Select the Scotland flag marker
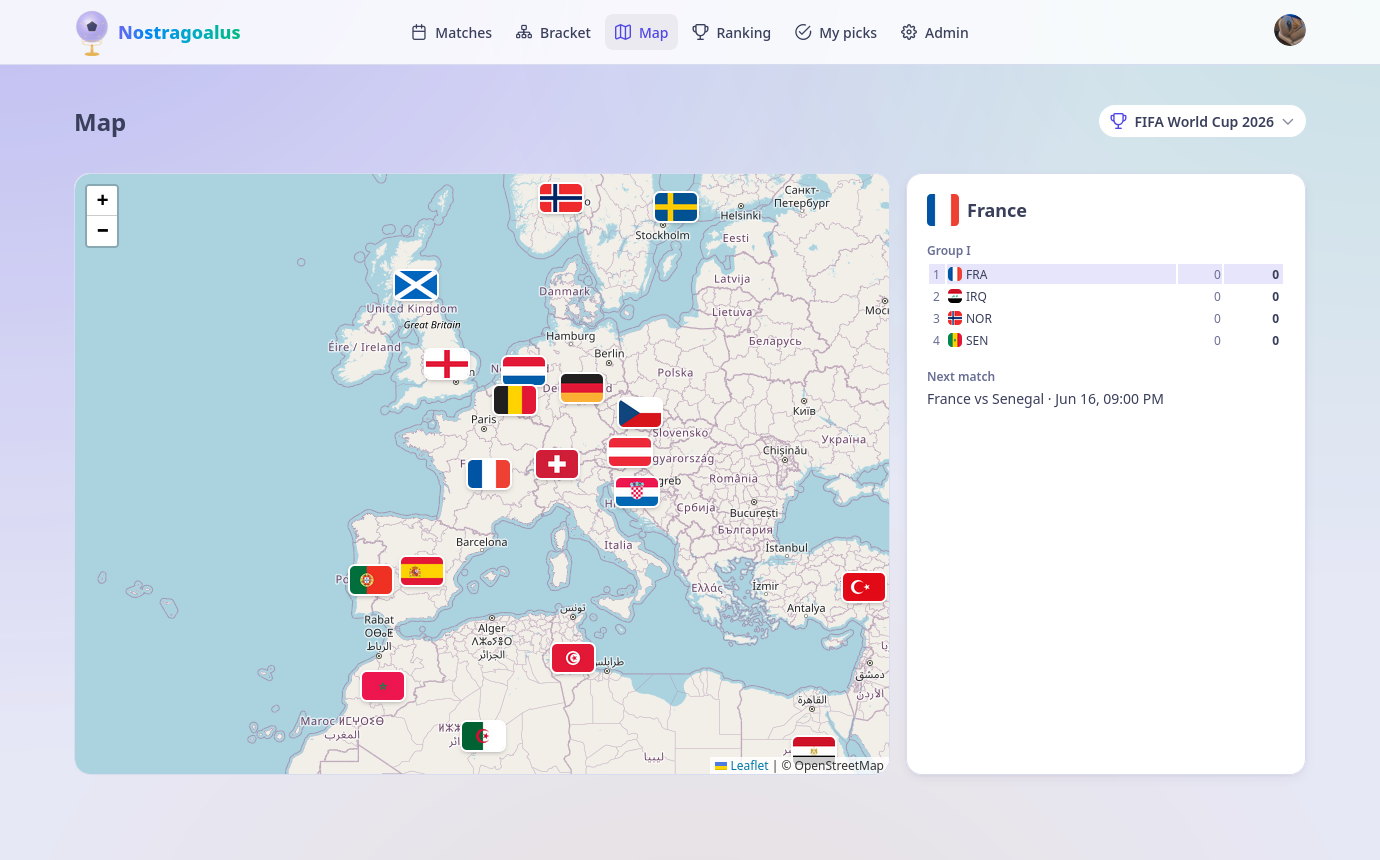 click(x=416, y=285)
